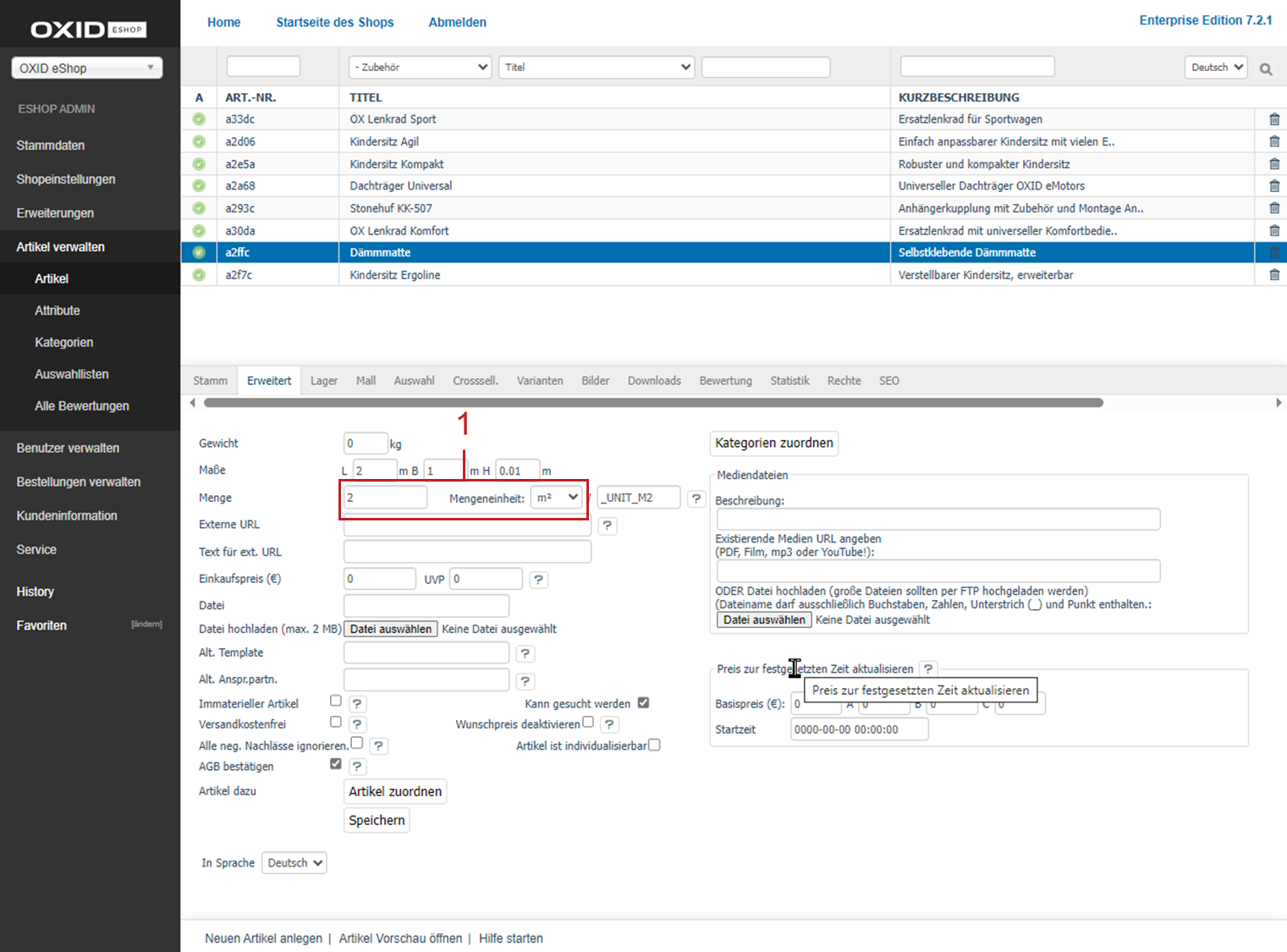Open help icon next to Mengeneinheit field
Image resolution: width=1287 pixels, height=952 pixels.
pos(696,498)
